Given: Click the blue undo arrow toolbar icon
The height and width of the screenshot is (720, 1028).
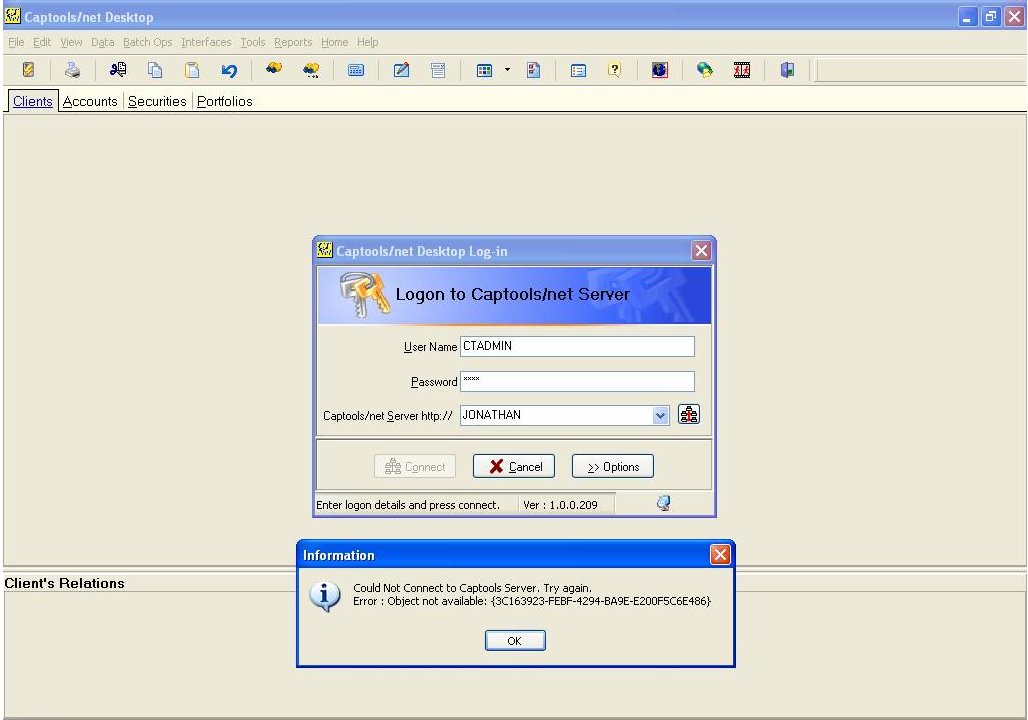Looking at the screenshot, I should (229, 70).
